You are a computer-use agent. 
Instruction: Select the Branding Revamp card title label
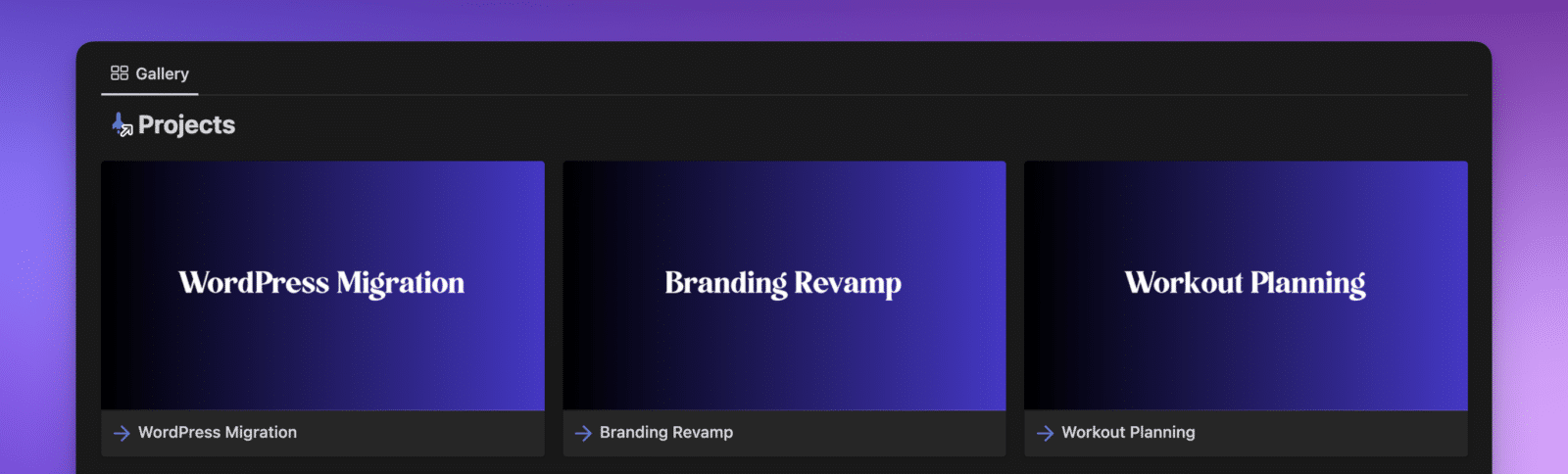[666, 433]
